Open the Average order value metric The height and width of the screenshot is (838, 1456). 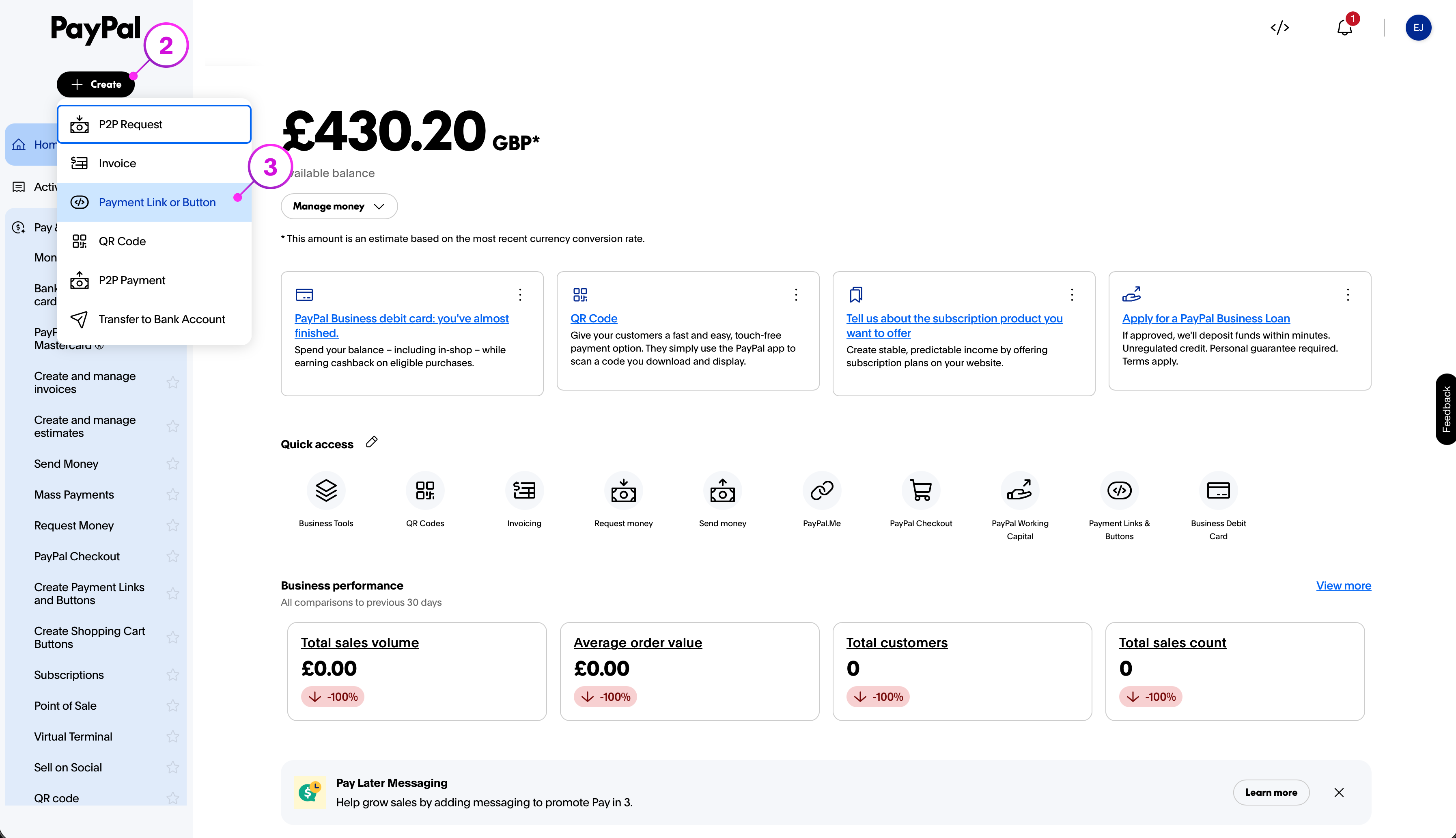point(638,642)
